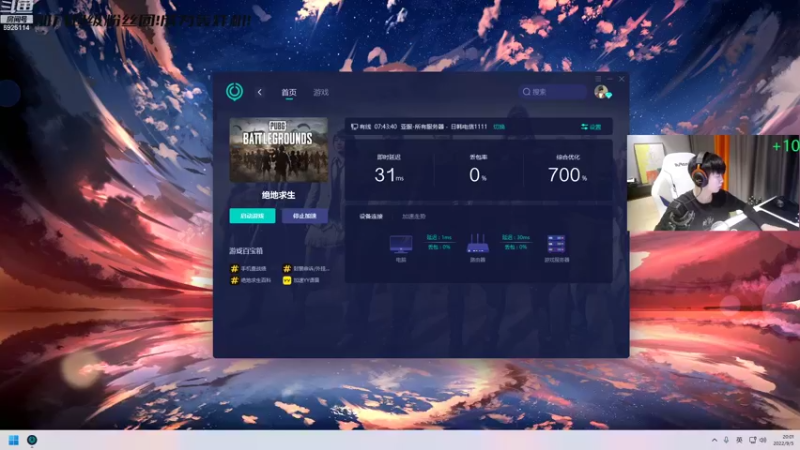Select the 设备连接 tab
This screenshot has width=800, height=450.
tap(371, 216)
